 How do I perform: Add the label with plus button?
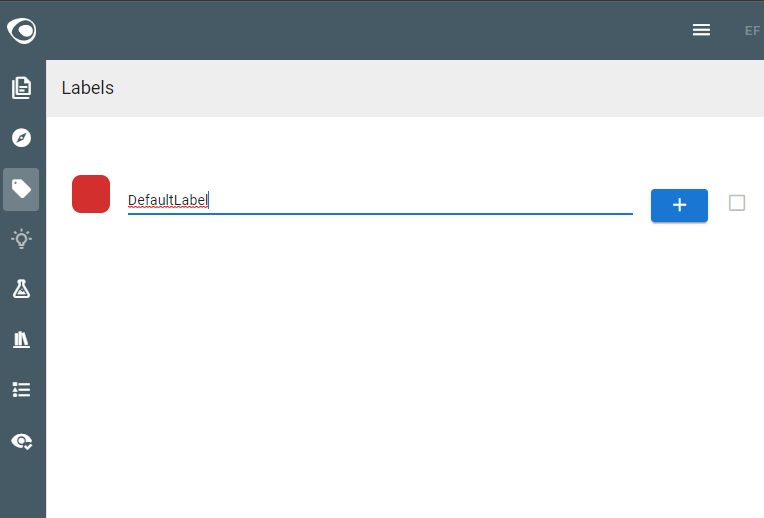(x=679, y=205)
